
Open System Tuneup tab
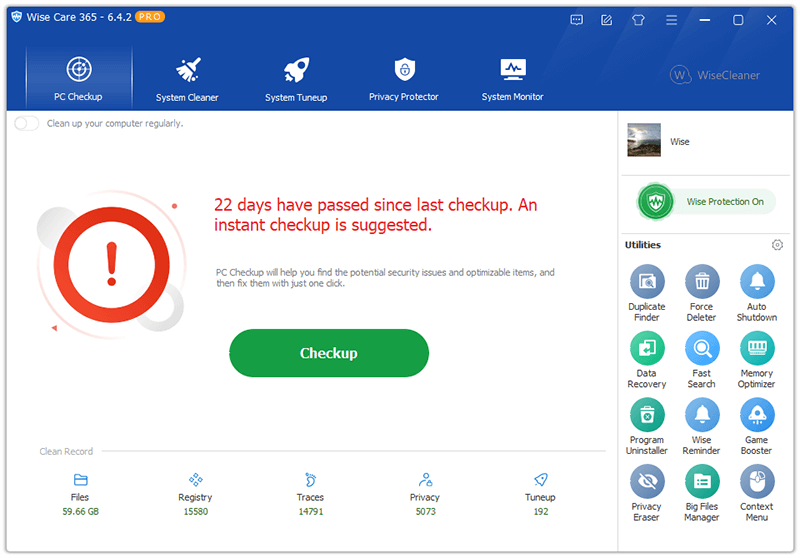tap(296, 79)
